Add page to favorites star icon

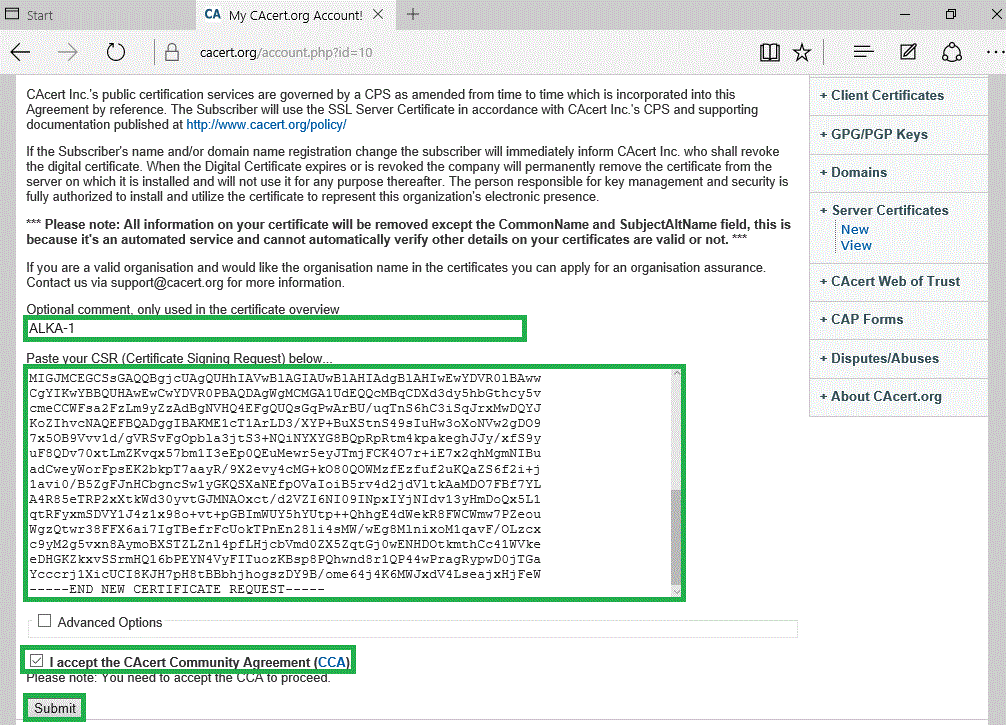pyautogui.click(x=801, y=52)
